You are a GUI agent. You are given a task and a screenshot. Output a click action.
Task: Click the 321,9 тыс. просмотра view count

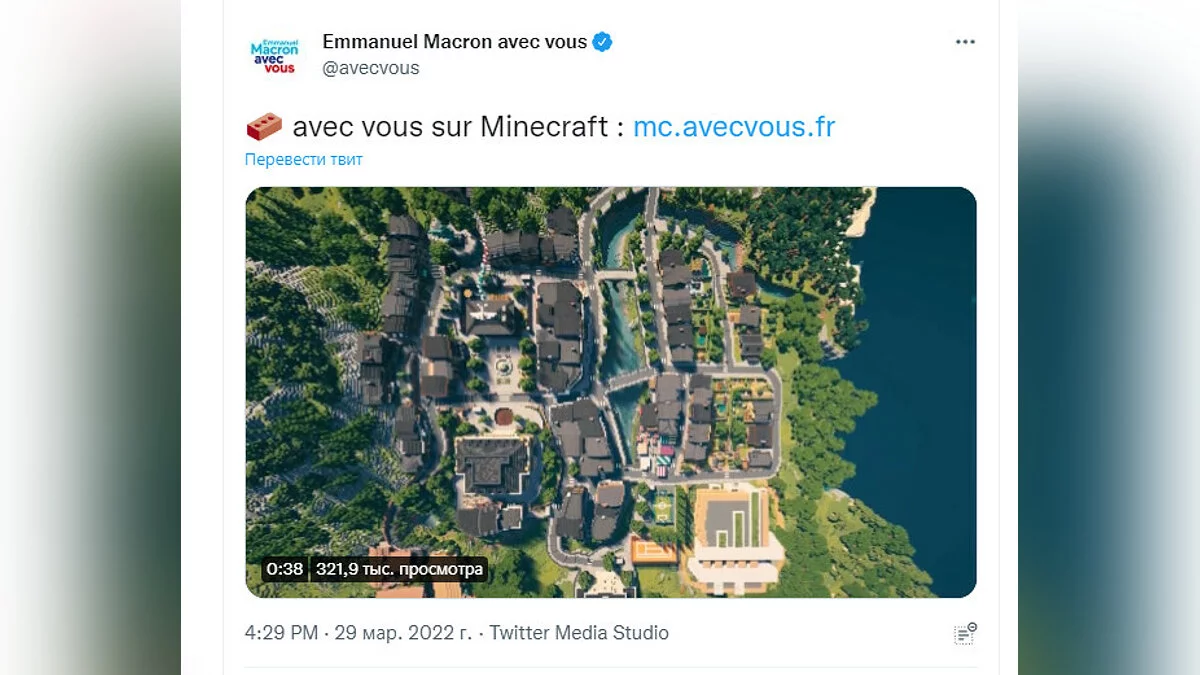tap(400, 569)
